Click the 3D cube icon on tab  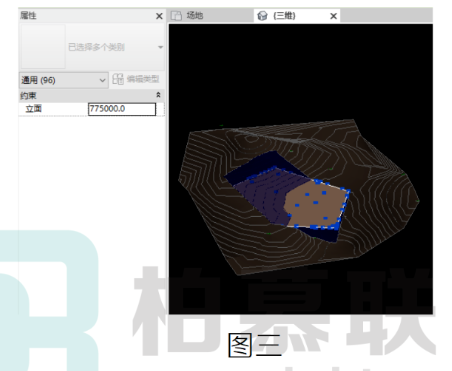coord(263,16)
